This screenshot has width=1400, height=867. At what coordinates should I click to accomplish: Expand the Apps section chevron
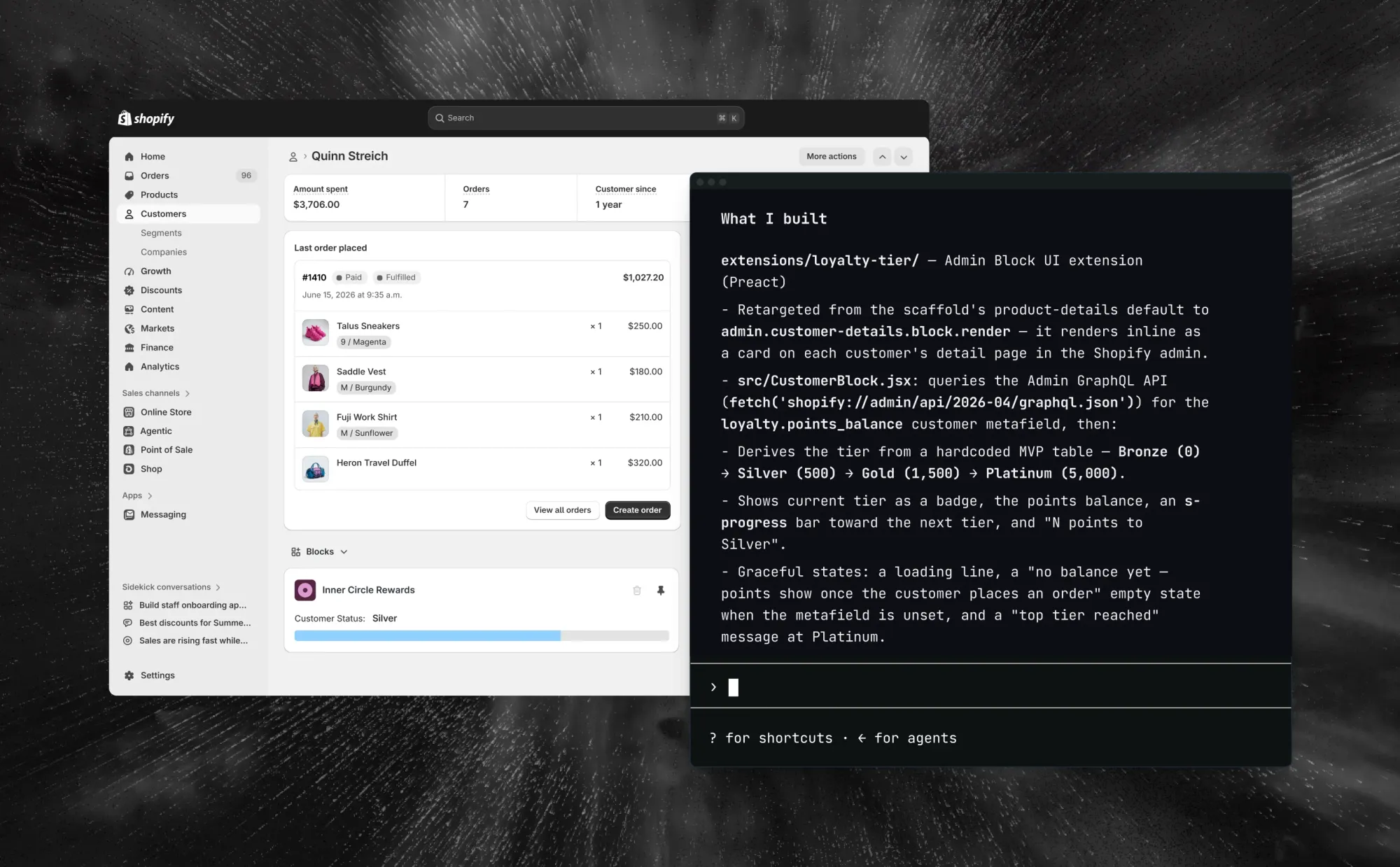(150, 495)
